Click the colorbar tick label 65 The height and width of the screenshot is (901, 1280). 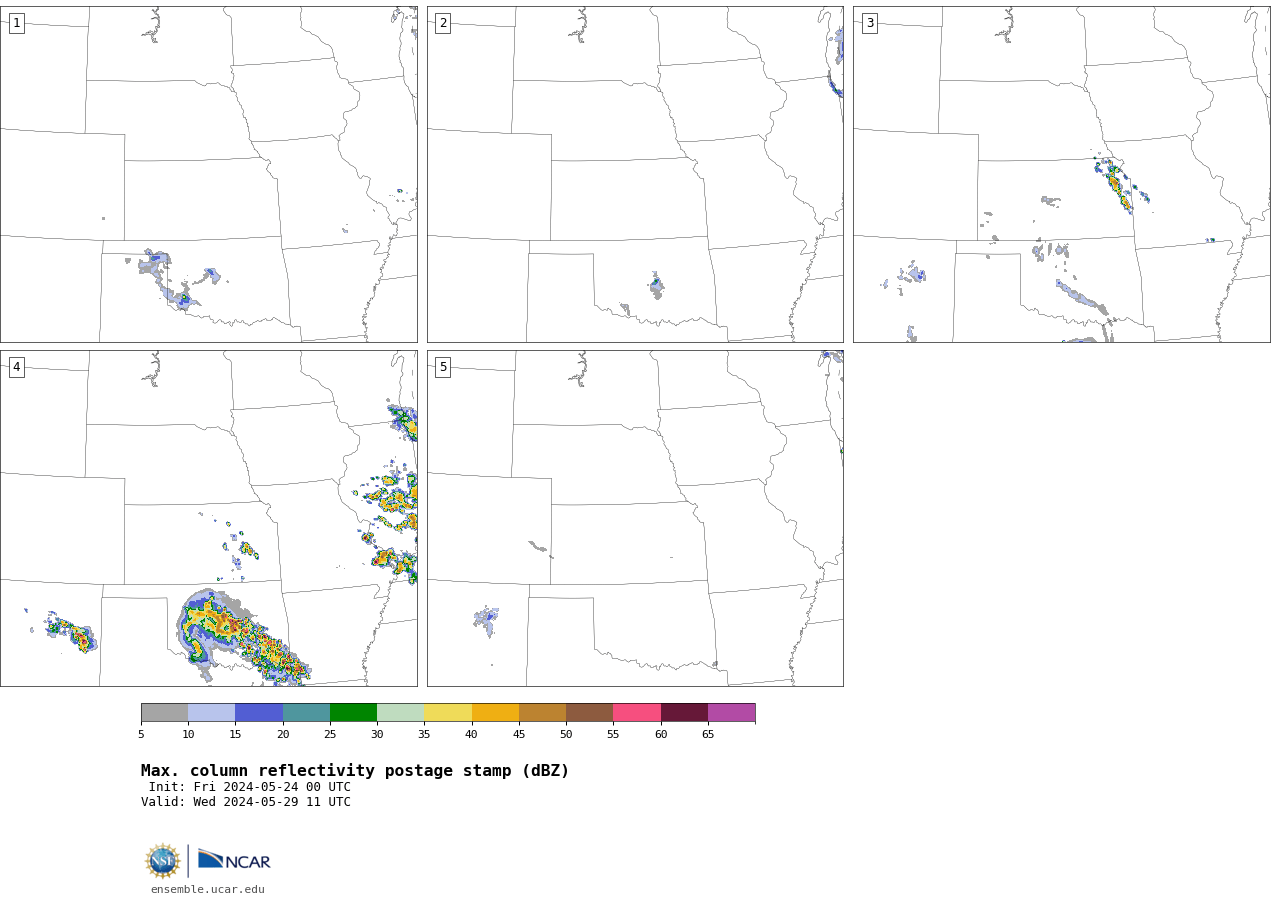tap(708, 735)
